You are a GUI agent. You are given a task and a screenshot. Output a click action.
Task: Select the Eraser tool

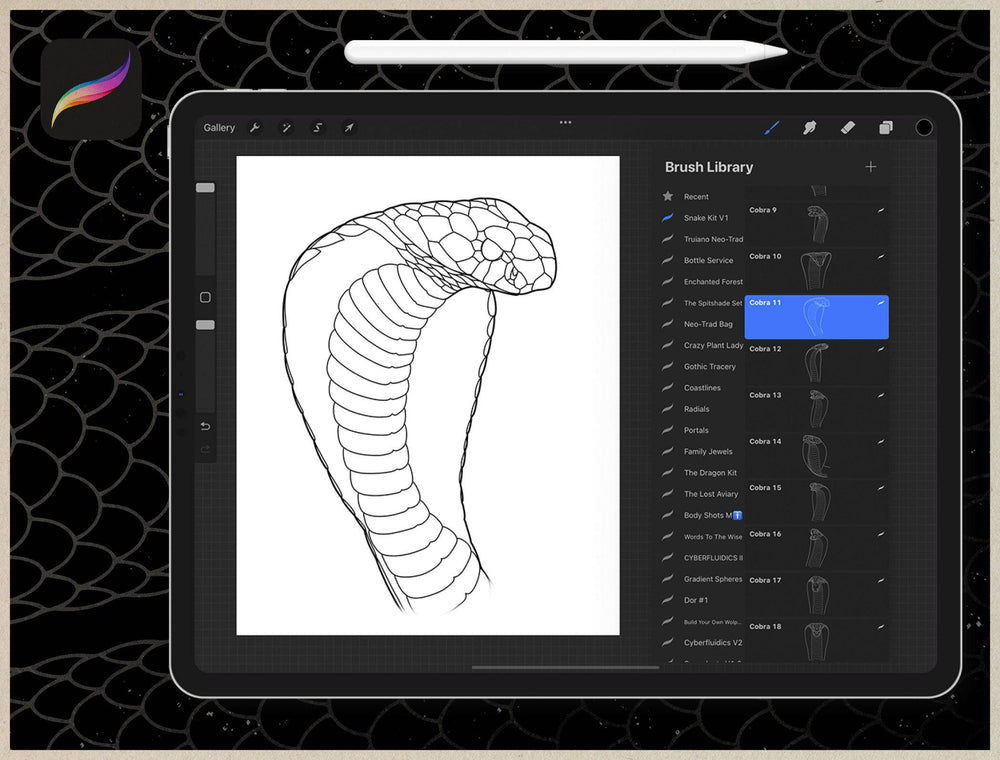coord(846,128)
